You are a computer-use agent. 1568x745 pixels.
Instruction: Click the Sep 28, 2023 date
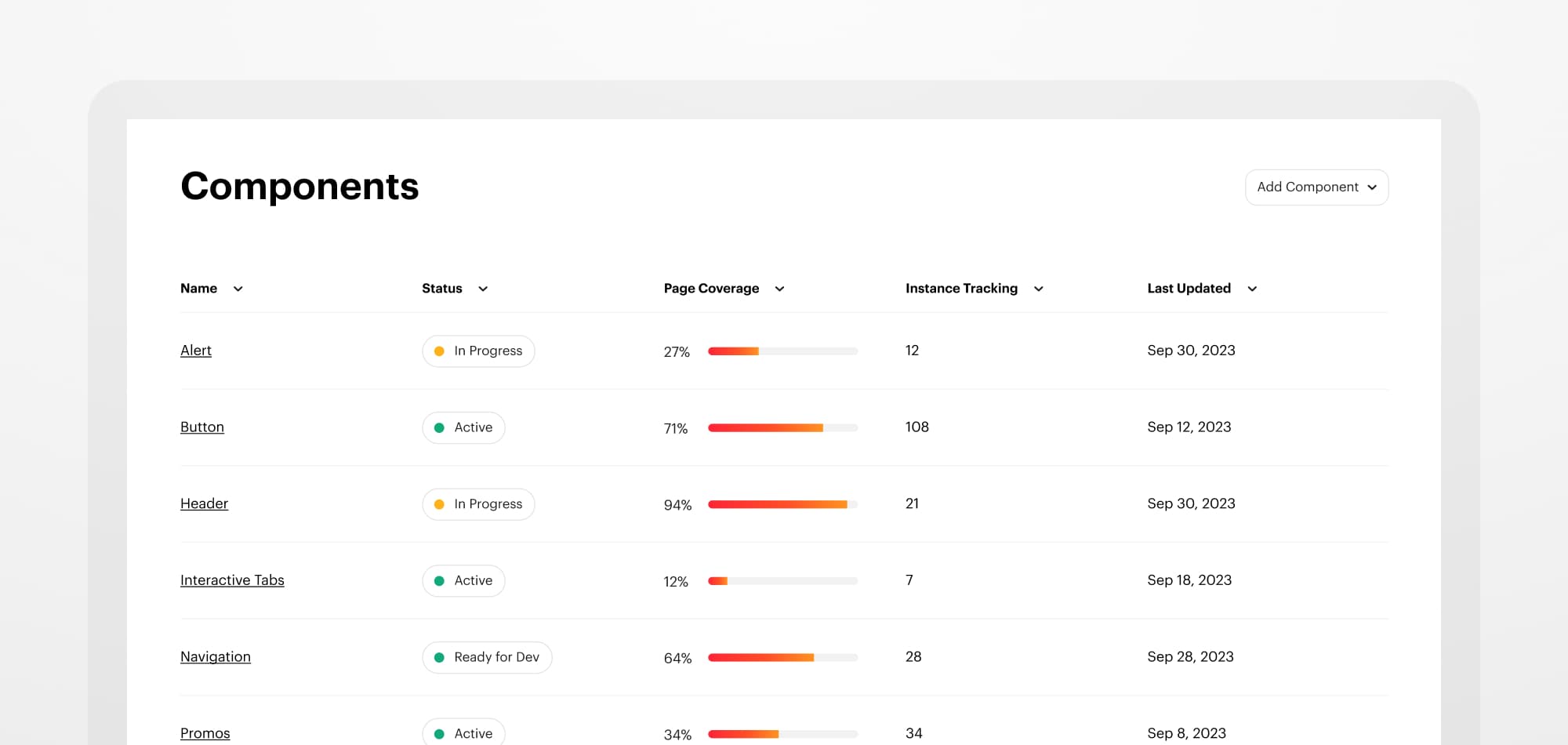coord(1190,657)
